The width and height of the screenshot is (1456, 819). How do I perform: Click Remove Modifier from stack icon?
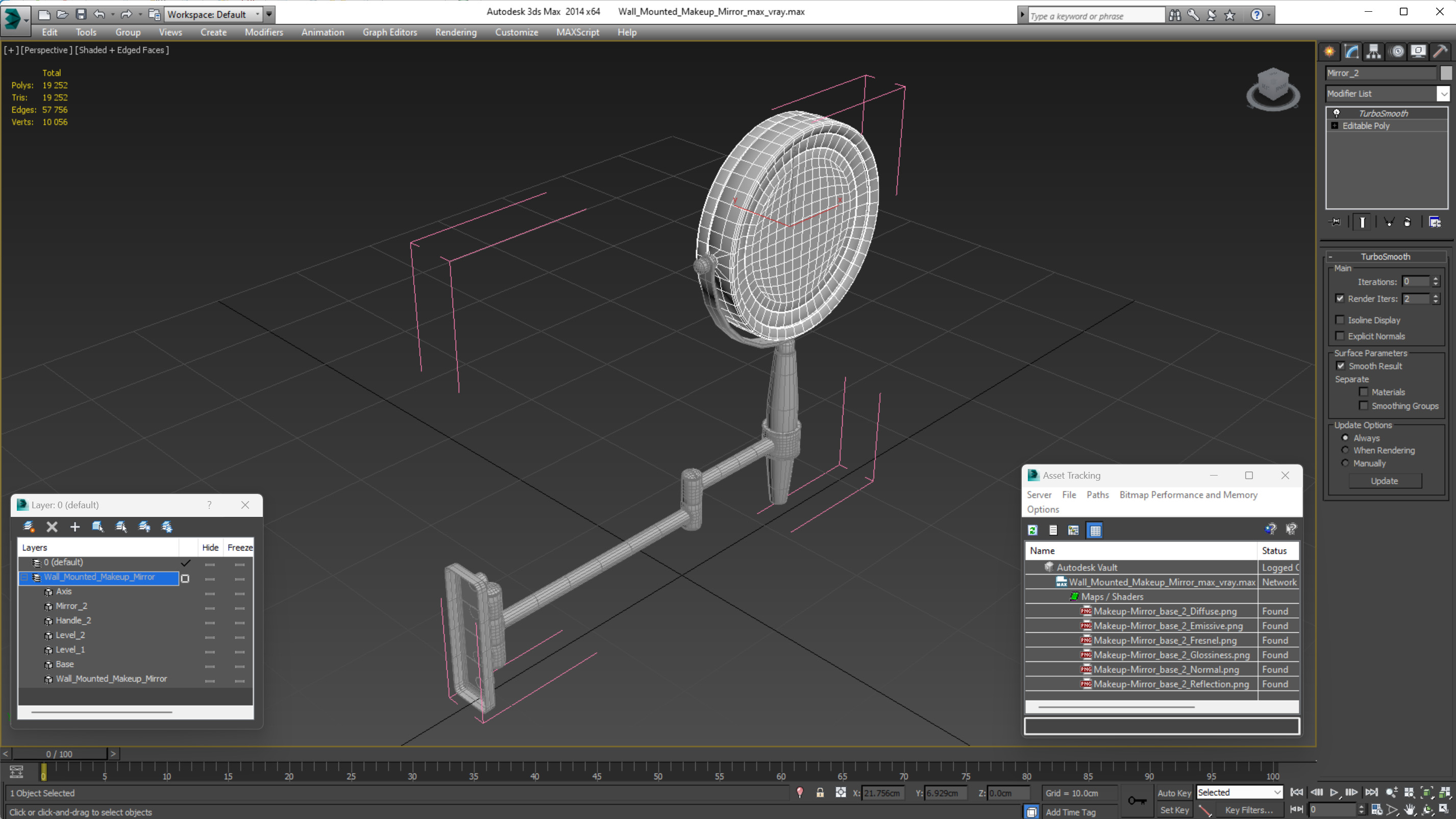tap(1408, 222)
